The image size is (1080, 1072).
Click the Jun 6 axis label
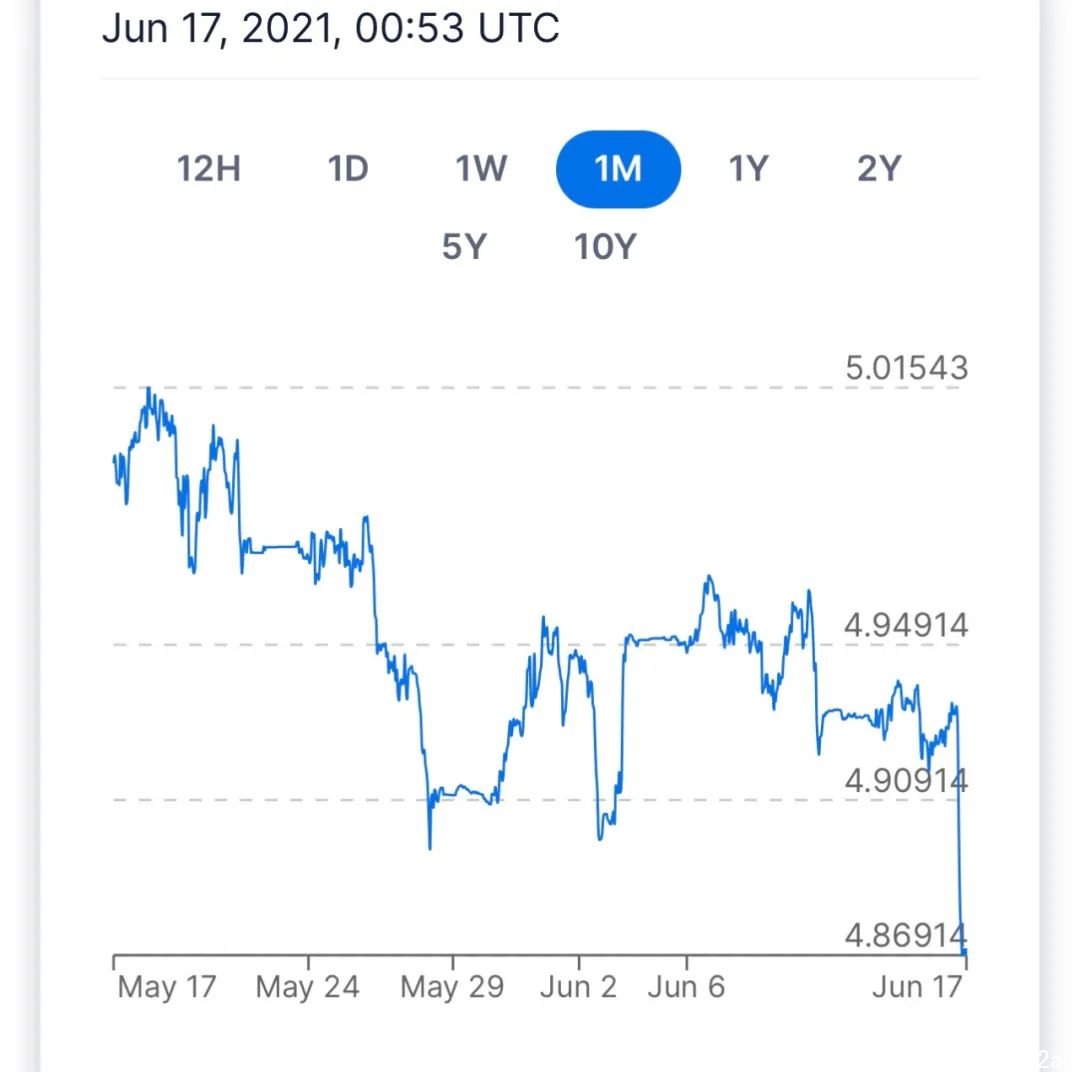click(x=687, y=987)
